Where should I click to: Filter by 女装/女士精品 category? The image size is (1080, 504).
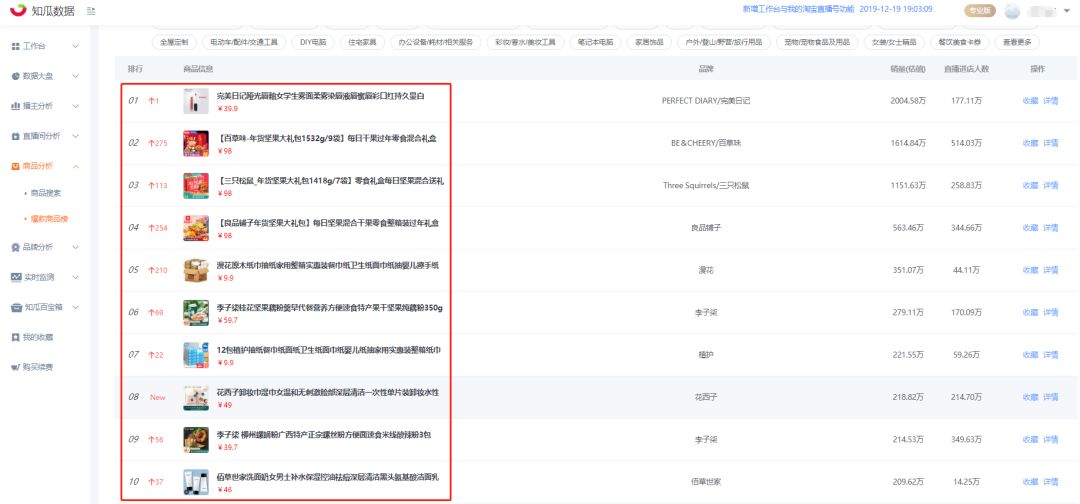tap(893, 42)
